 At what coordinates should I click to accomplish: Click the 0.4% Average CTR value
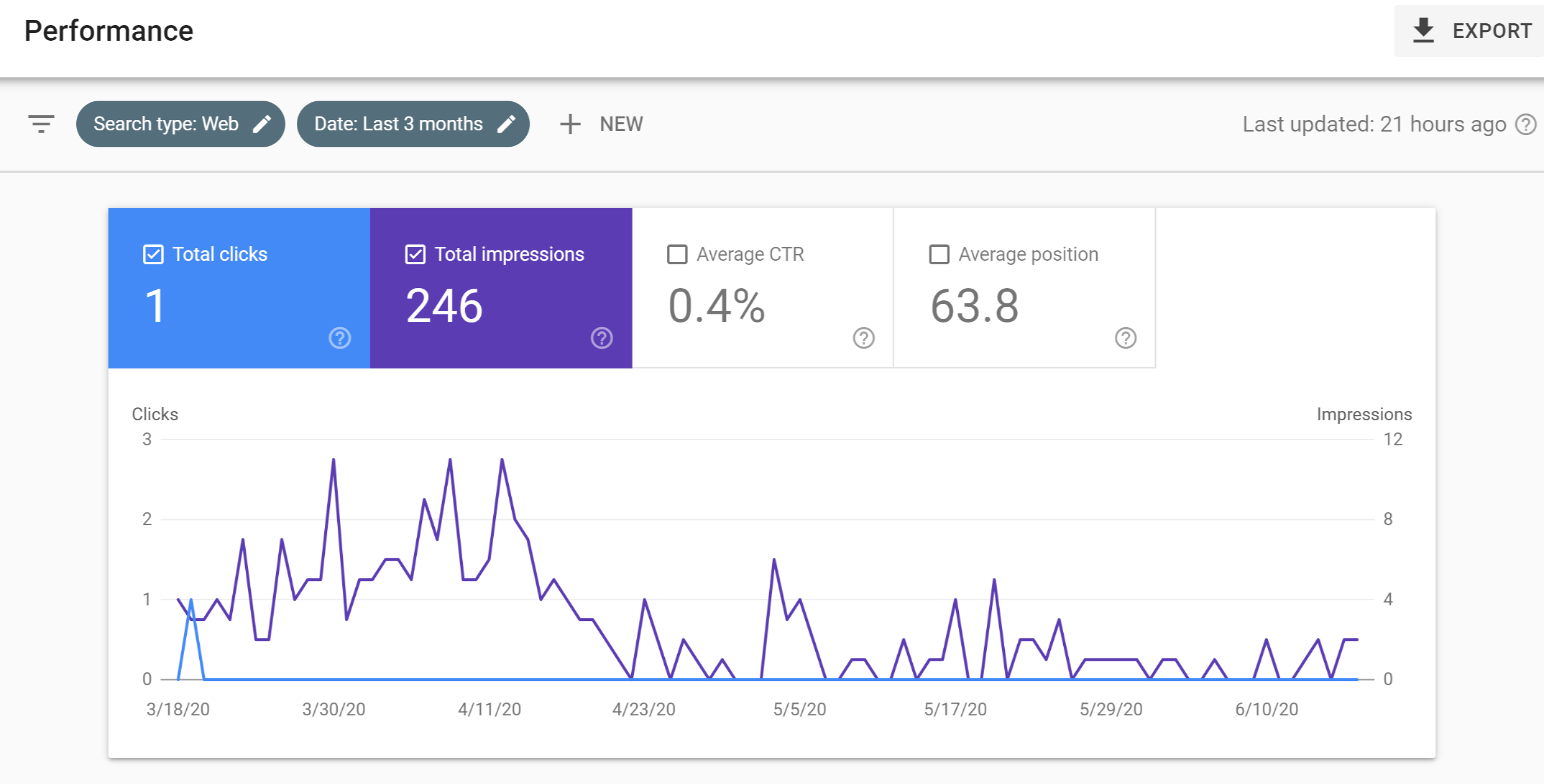pos(716,306)
